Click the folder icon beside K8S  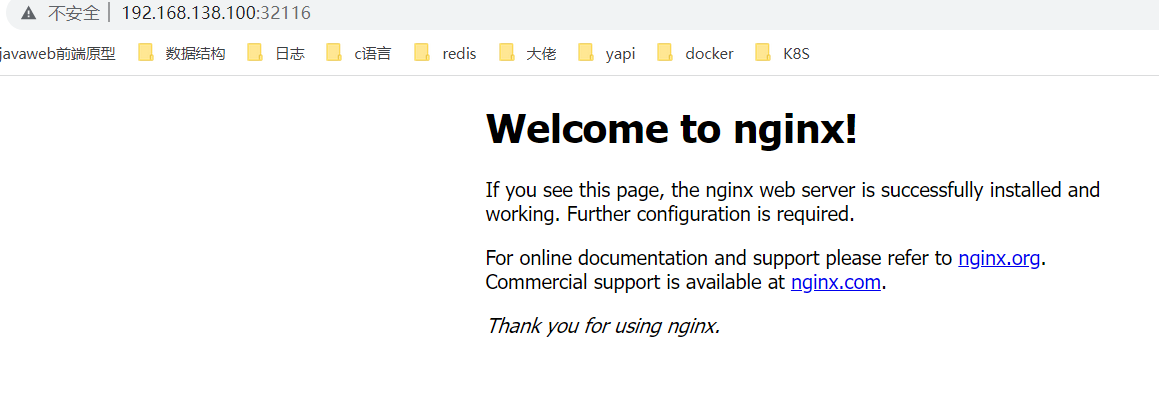(763, 52)
